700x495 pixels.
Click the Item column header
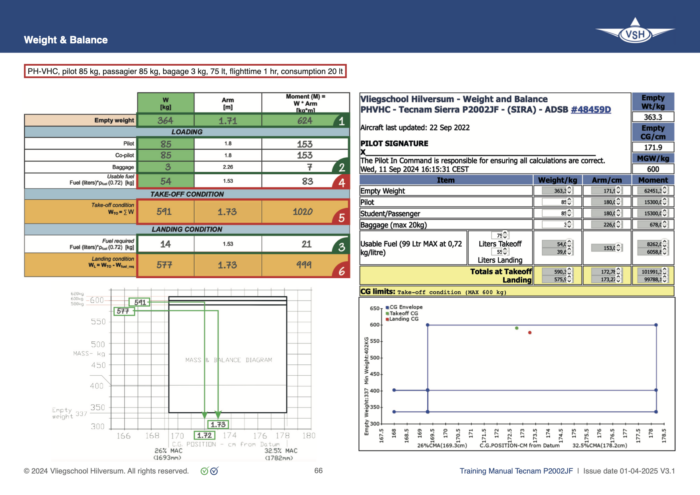click(x=446, y=180)
